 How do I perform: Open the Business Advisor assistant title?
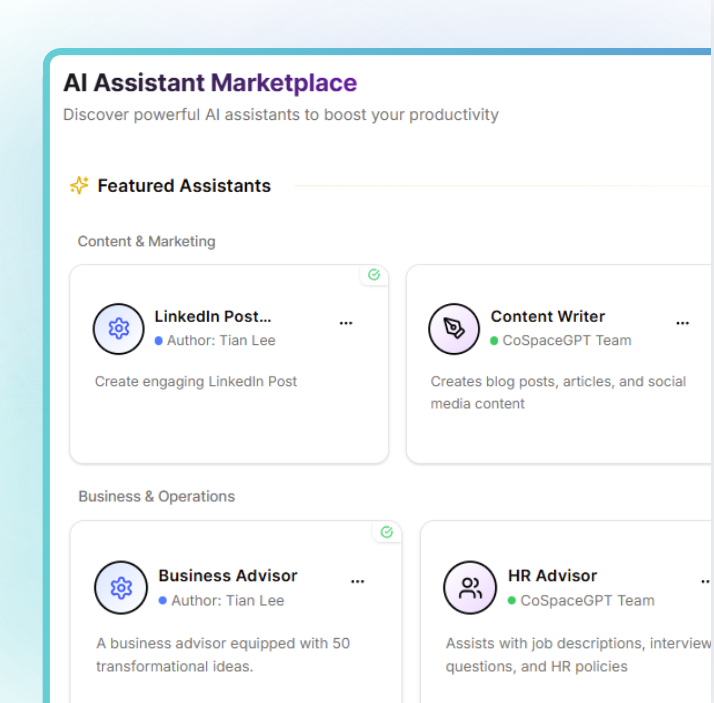click(228, 576)
